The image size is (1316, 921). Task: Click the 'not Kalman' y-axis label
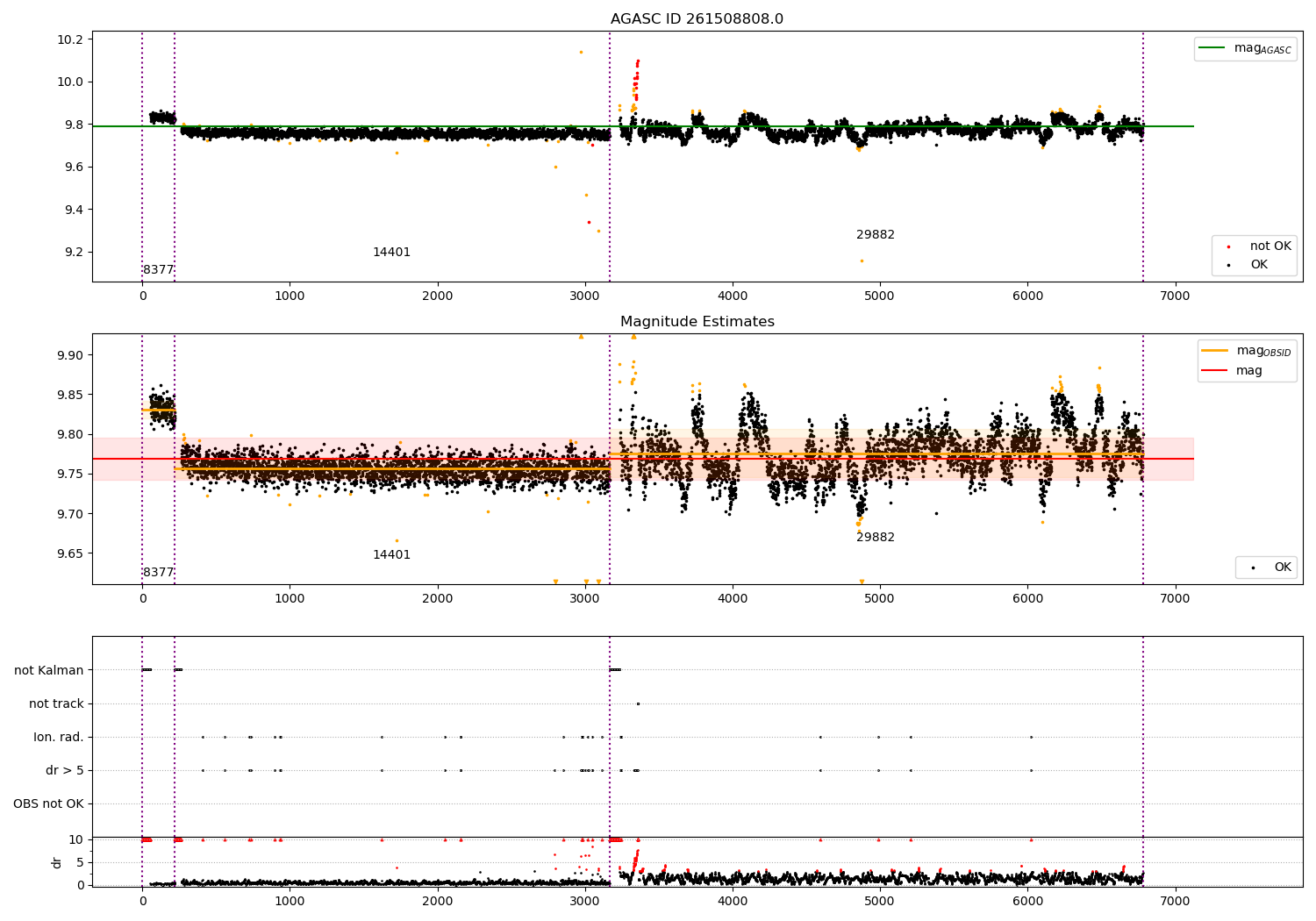49,670
